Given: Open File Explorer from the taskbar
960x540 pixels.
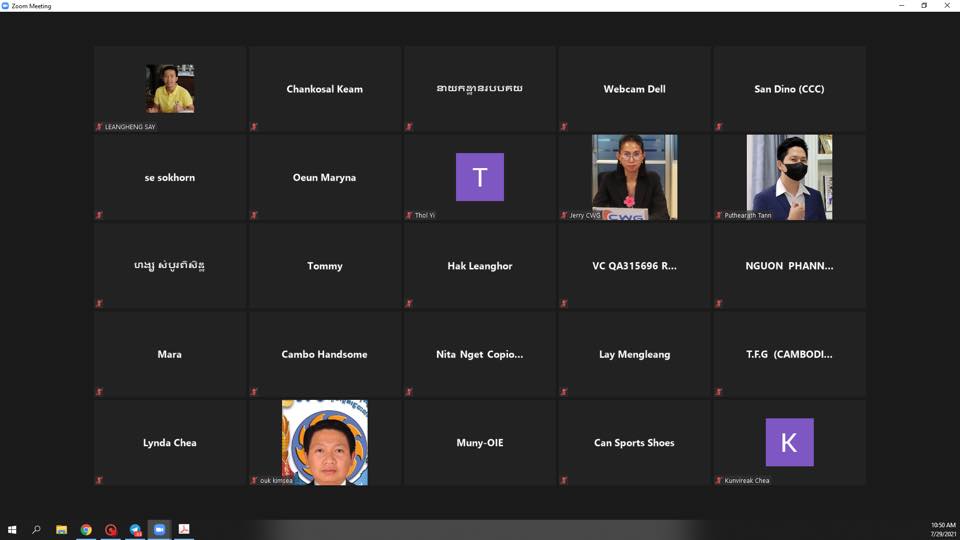Looking at the screenshot, I should tap(61, 529).
